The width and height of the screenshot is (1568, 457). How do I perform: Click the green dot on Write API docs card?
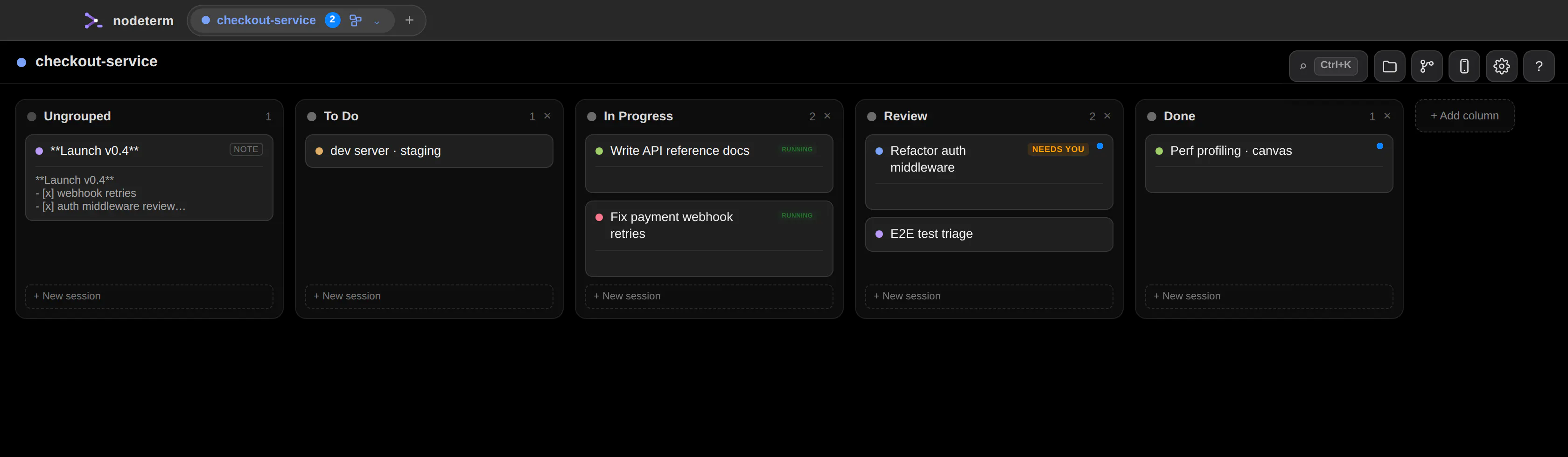[599, 151]
